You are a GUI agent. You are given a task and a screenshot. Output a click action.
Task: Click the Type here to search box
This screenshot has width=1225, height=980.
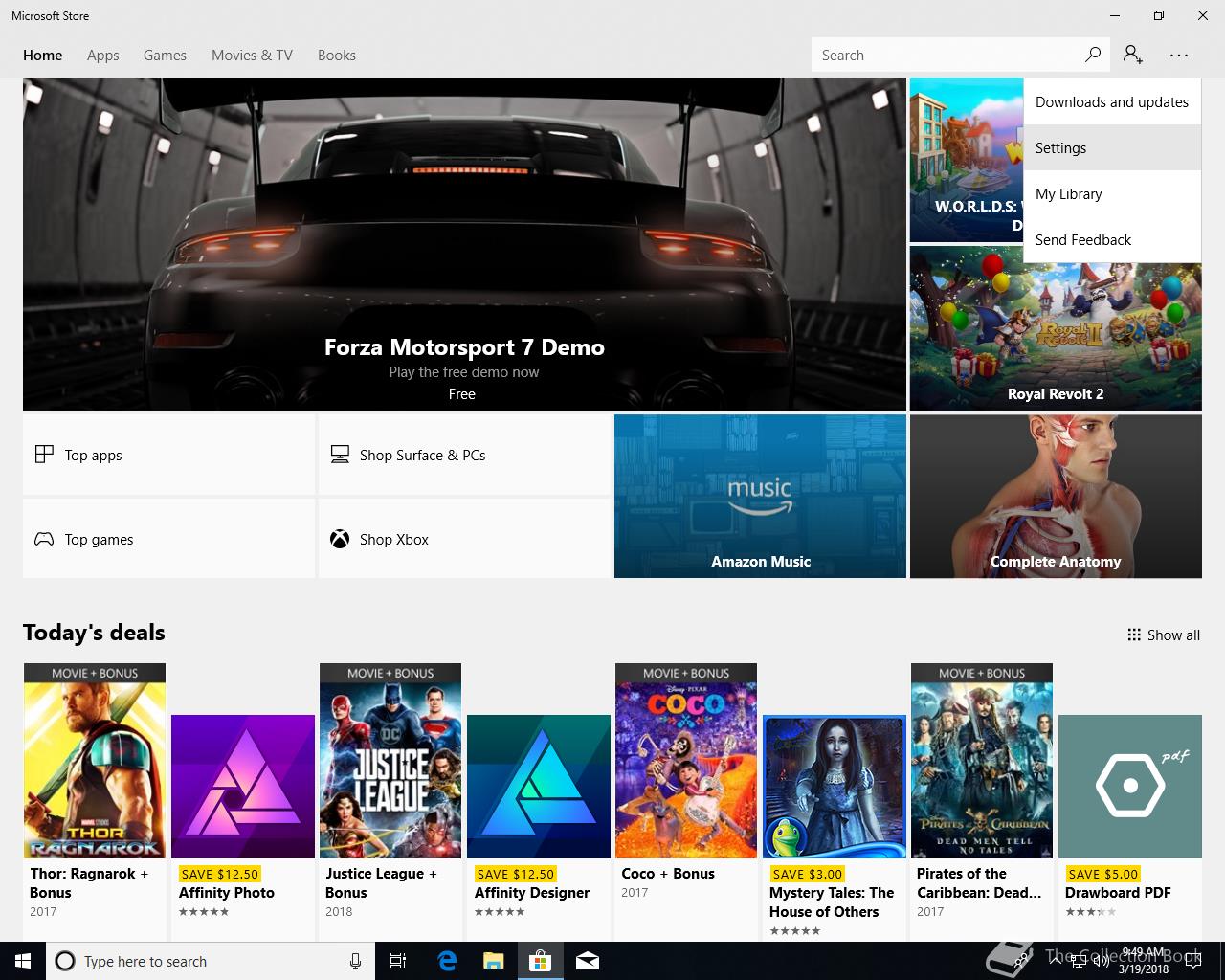pos(211,961)
